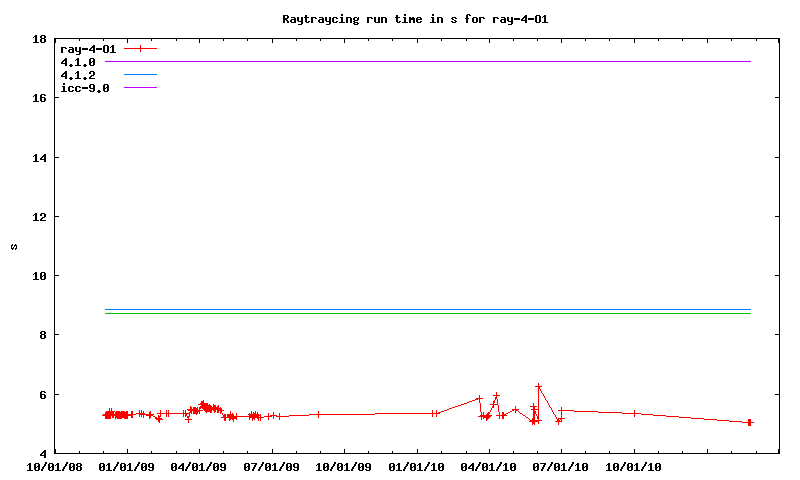Click the 's' y-axis unit label

coord(13,246)
